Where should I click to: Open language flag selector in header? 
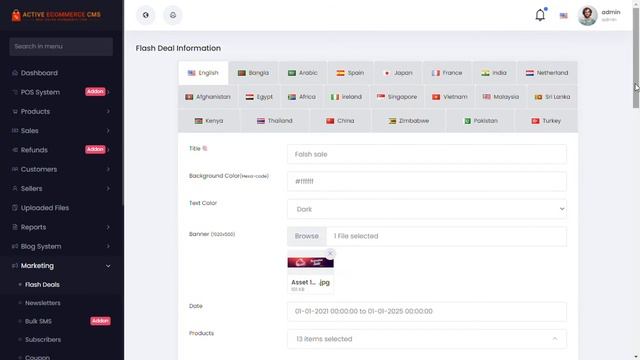pos(564,16)
